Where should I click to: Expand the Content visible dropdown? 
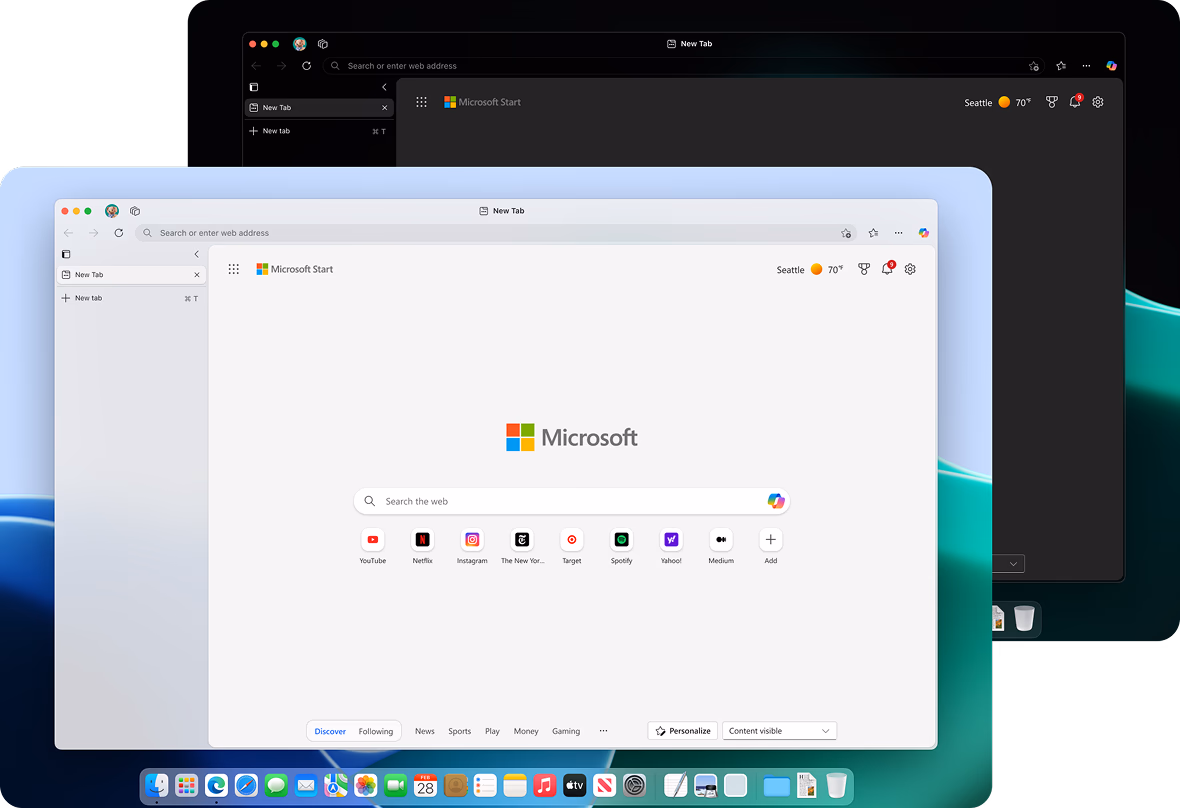[x=779, y=731]
